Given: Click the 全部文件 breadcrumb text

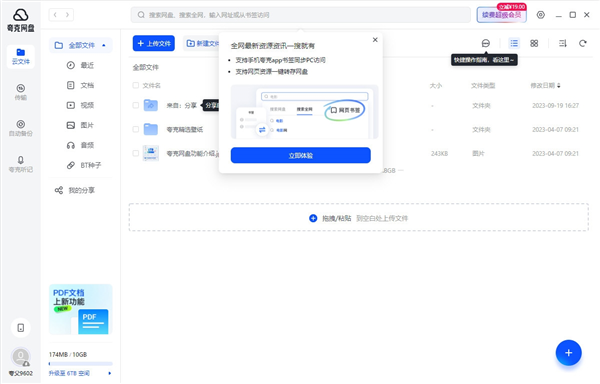Looking at the screenshot, I should click(x=145, y=67).
